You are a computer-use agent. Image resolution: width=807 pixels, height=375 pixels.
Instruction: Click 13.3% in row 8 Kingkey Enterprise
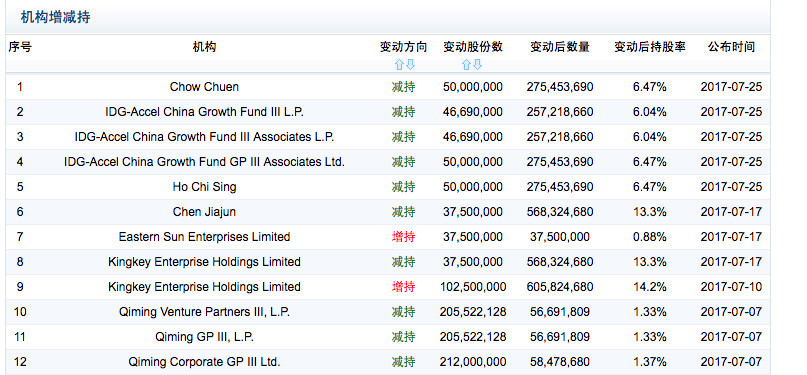click(x=650, y=262)
